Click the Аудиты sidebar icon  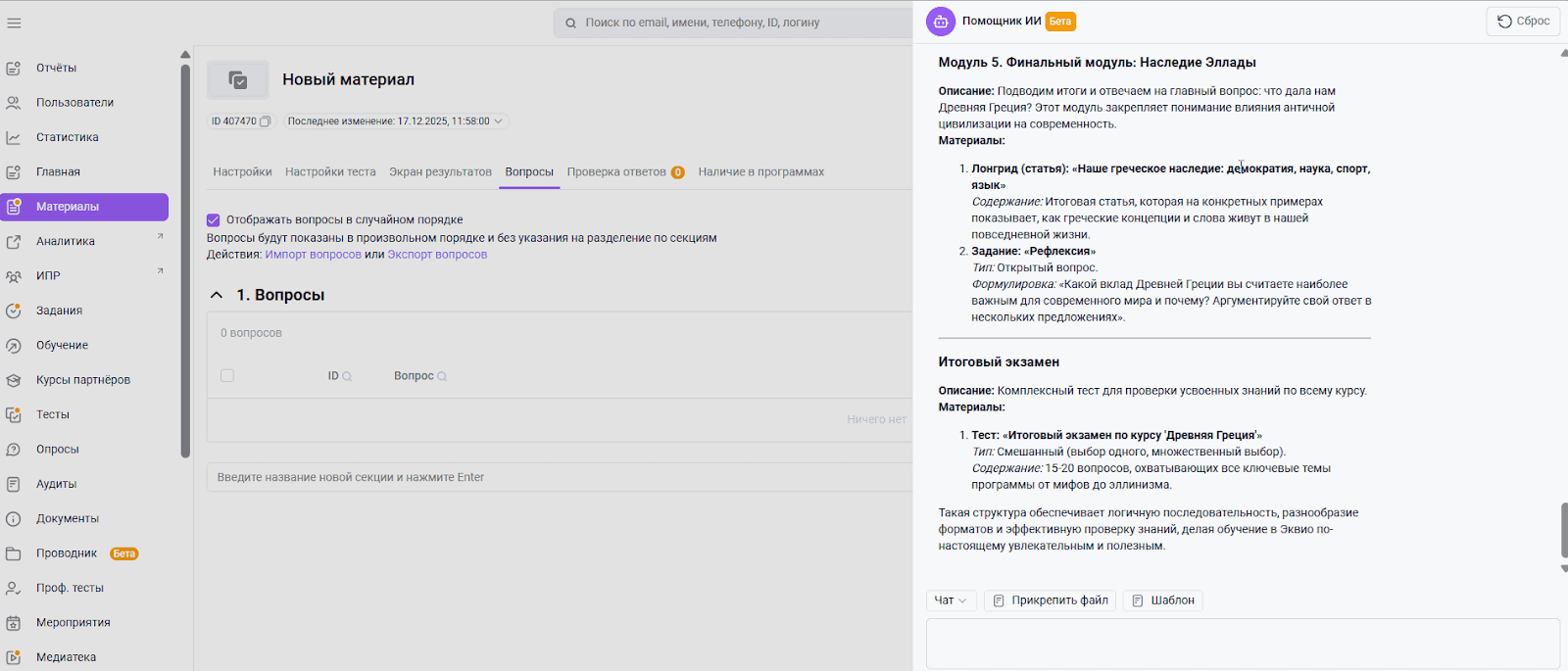click(x=14, y=484)
